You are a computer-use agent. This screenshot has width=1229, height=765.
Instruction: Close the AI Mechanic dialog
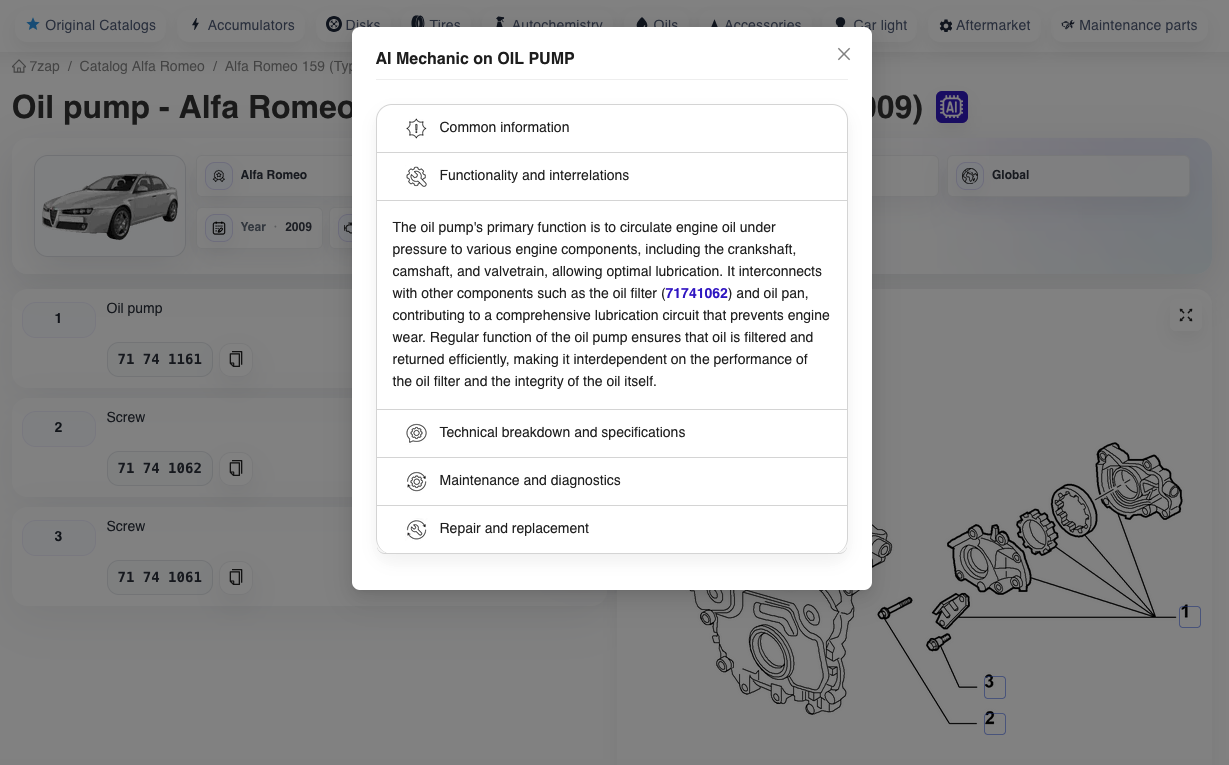[844, 54]
